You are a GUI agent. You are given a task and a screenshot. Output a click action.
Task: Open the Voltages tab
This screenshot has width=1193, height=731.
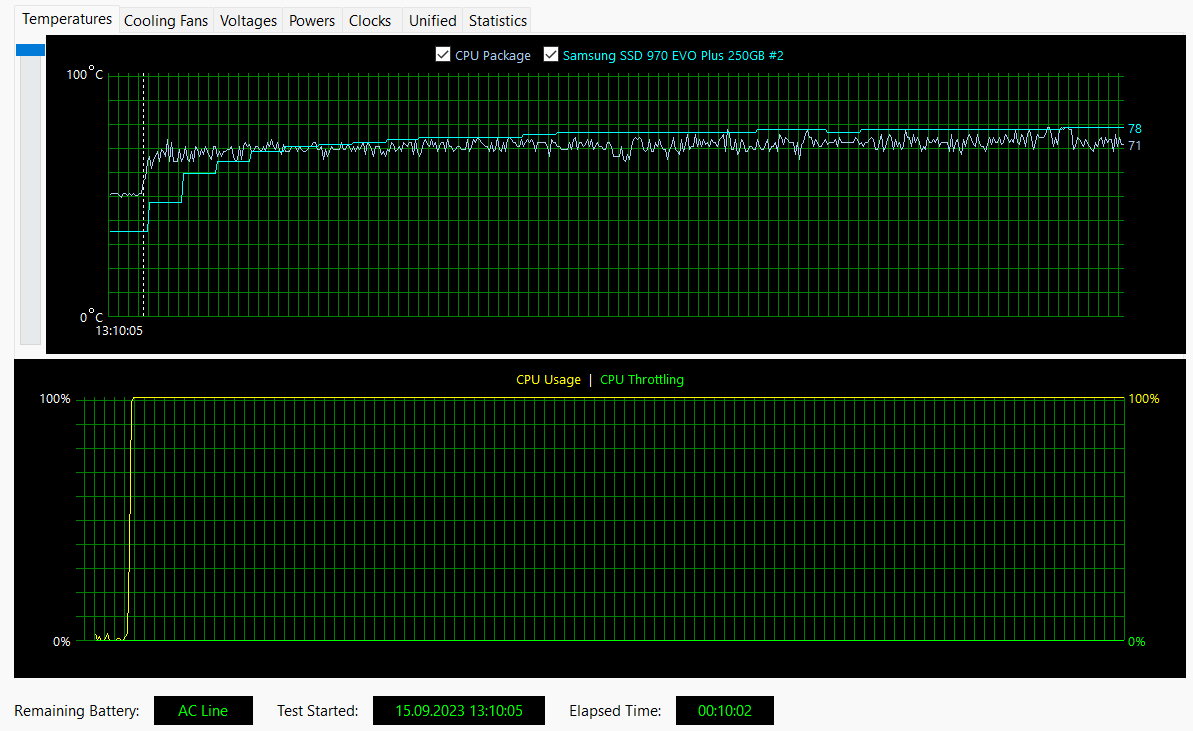click(x=248, y=21)
